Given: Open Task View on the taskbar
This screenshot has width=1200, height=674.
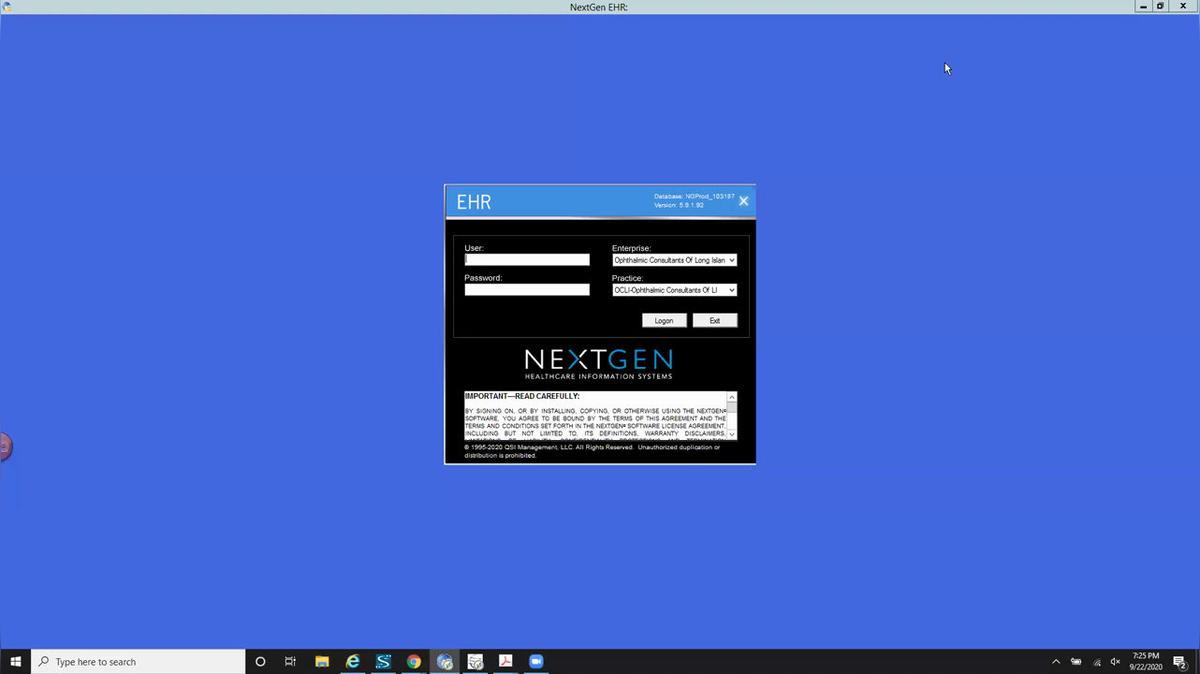Looking at the screenshot, I should tap(290, 662).
